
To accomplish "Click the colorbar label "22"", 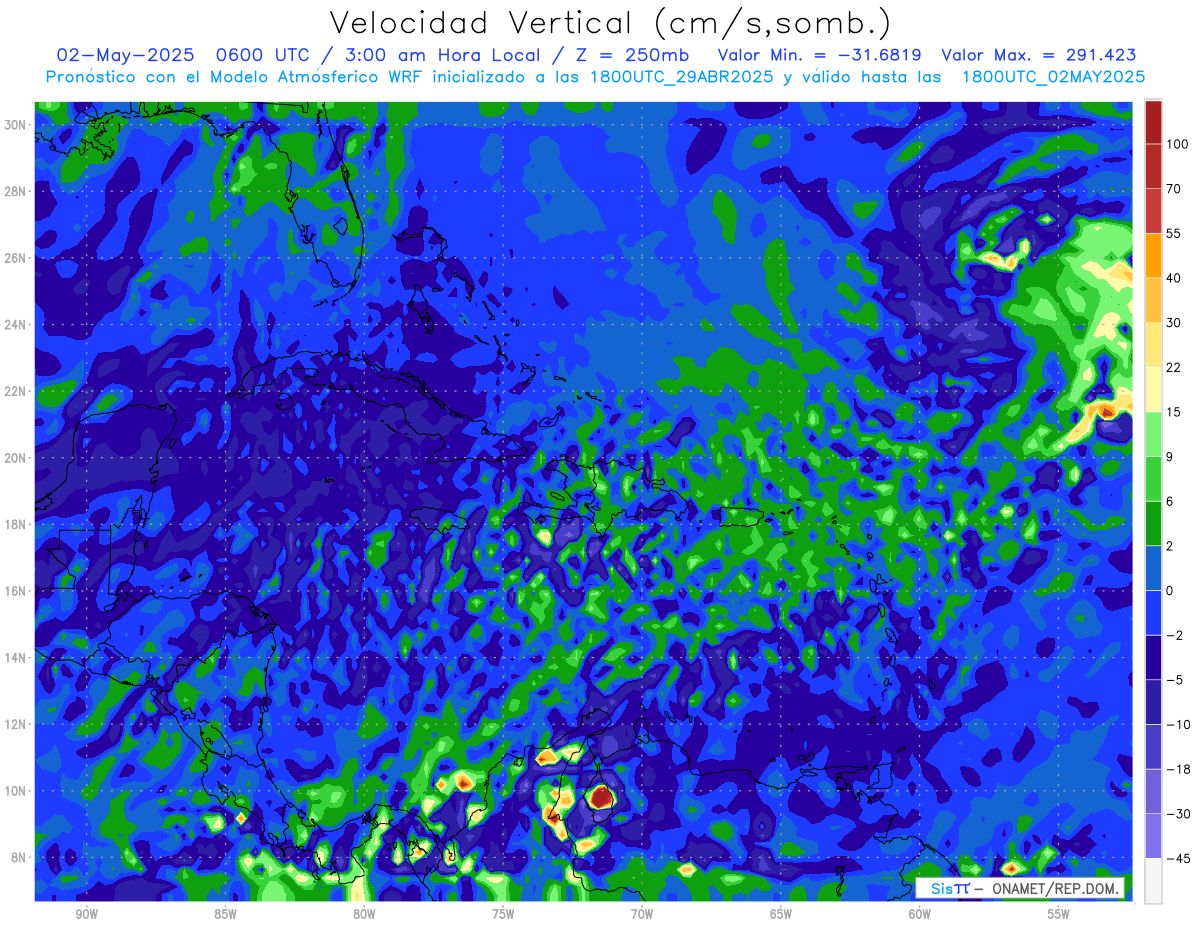I will 1174,367.
